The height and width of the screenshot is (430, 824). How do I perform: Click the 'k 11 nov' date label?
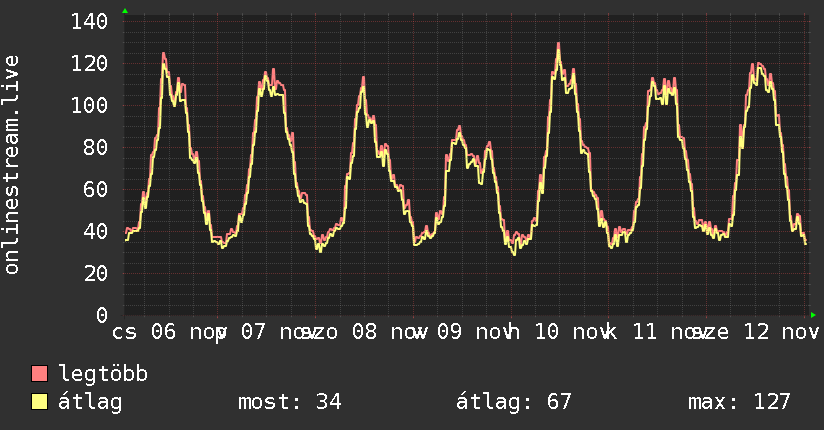[x=656, y=332]
